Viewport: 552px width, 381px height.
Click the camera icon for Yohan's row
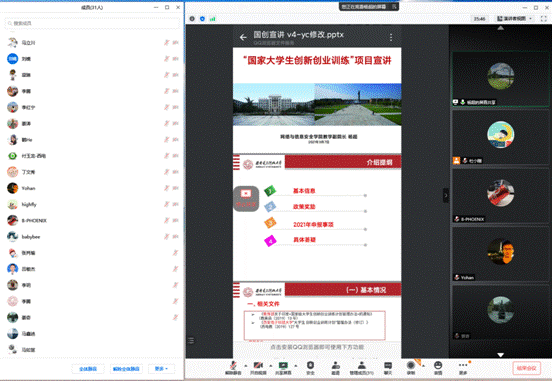click(175, 188)
